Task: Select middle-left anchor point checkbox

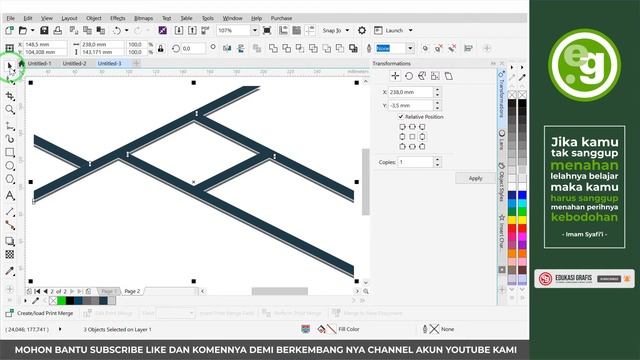Action: (402, 137)
